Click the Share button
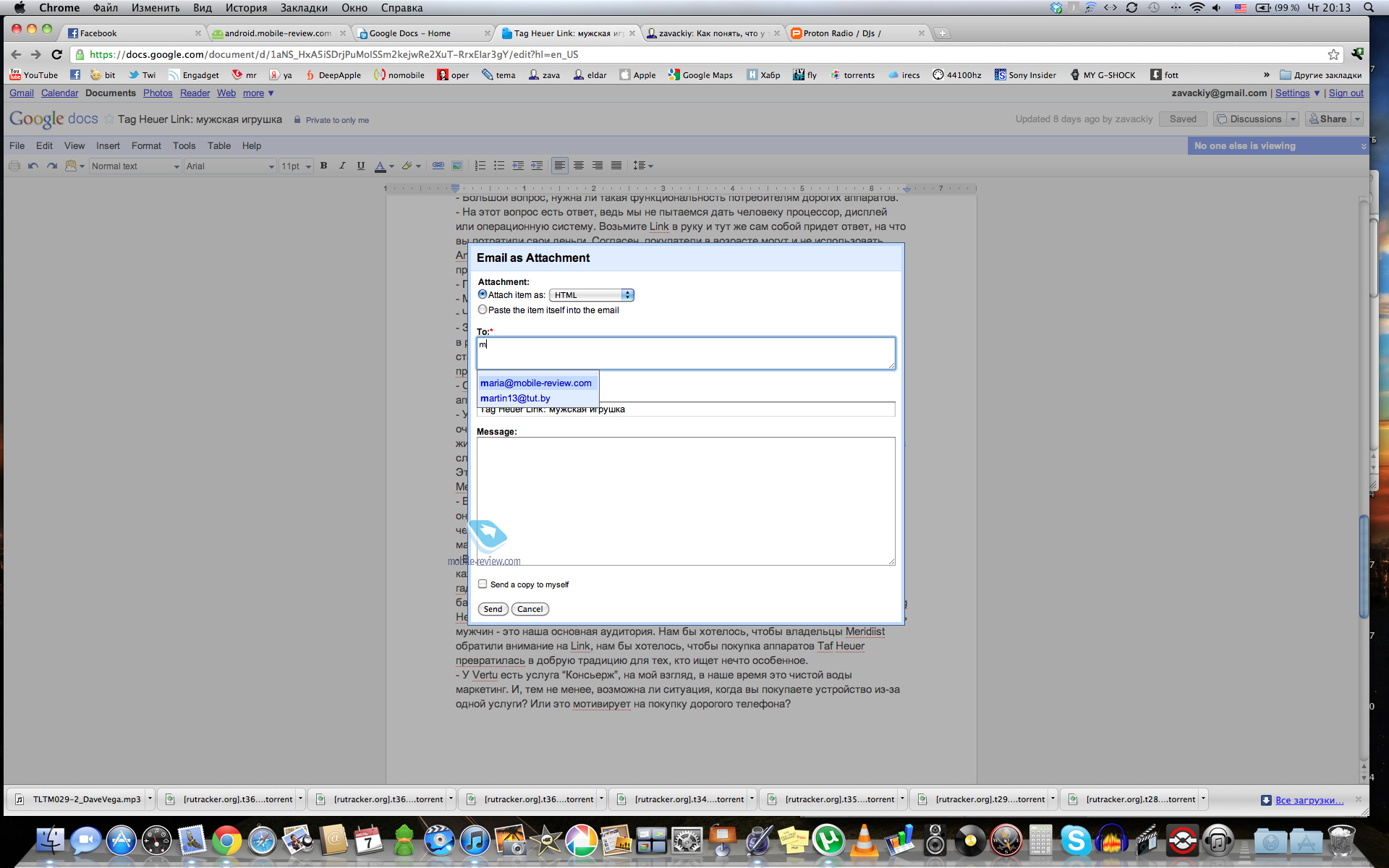The height and width of the screenshot is (868, 1389). pyautogui.click(x=1328, y=119)
